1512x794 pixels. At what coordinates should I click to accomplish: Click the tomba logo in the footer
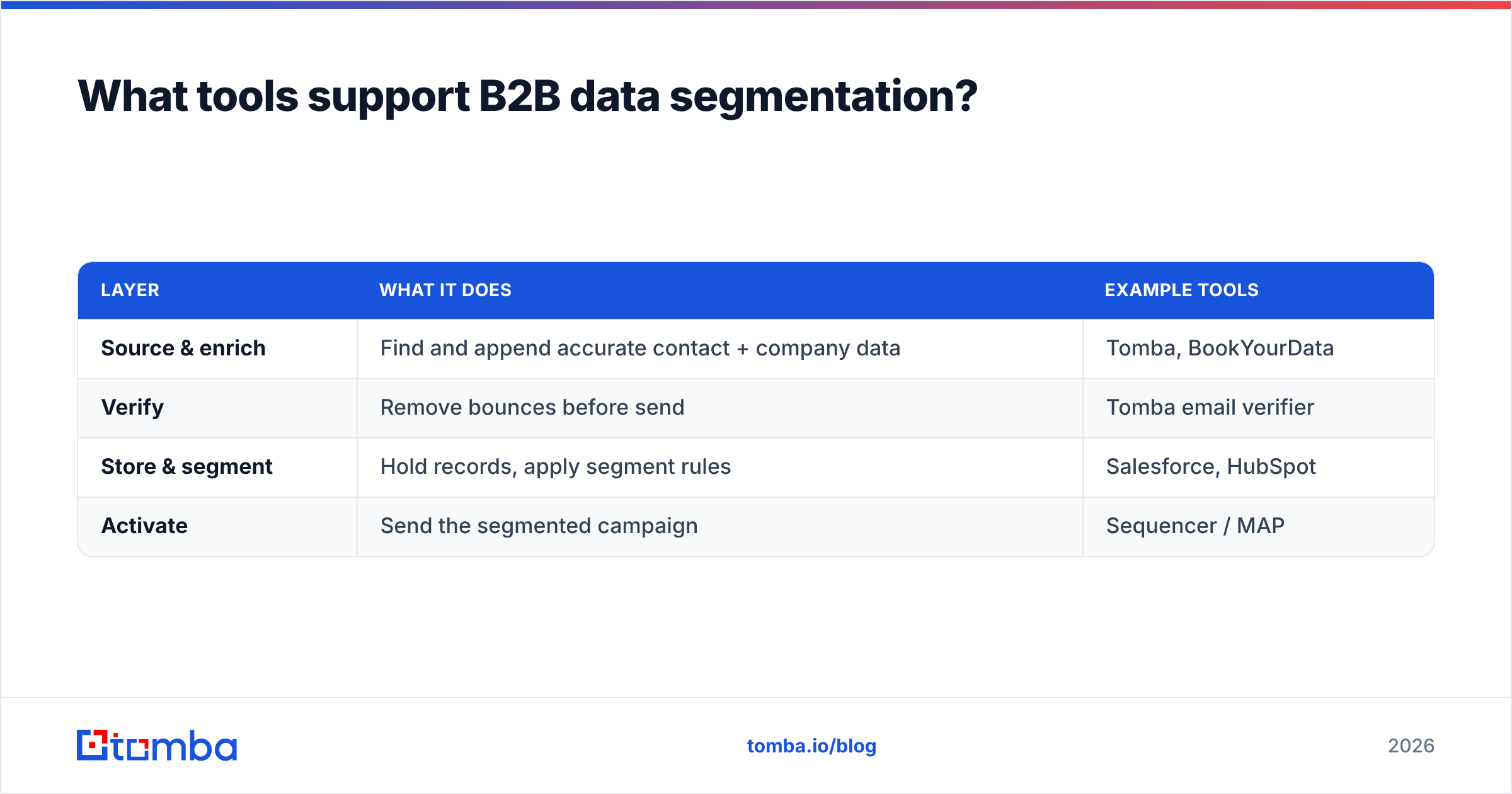[157, 745]
